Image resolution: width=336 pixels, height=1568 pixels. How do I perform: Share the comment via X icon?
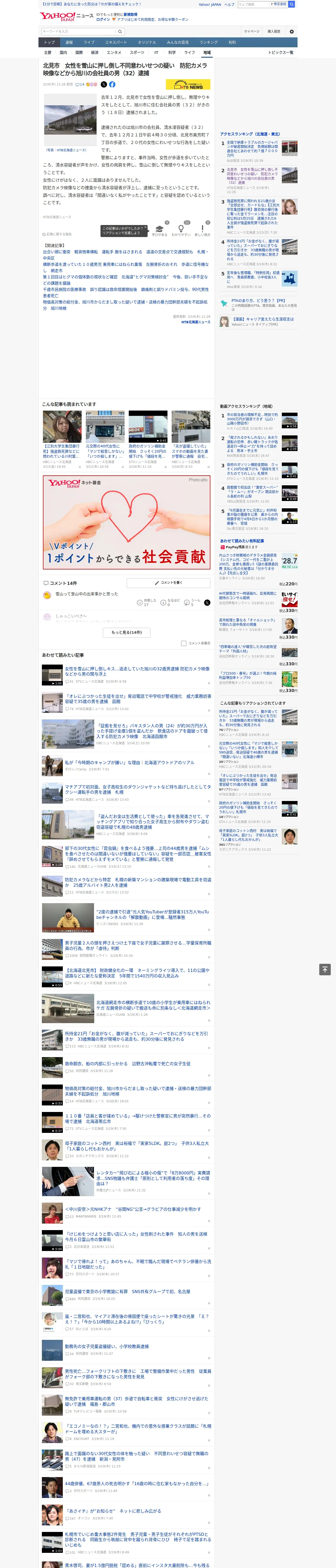(207, 602)
